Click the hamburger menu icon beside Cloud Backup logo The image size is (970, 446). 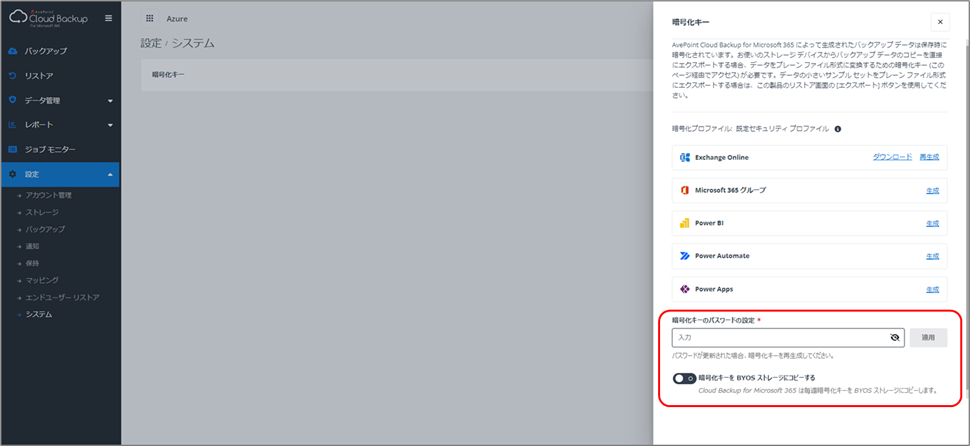pos(109,19)
